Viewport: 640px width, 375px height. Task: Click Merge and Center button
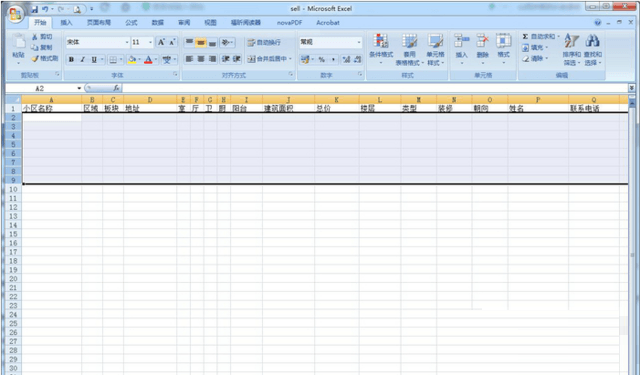coord(270,59)
